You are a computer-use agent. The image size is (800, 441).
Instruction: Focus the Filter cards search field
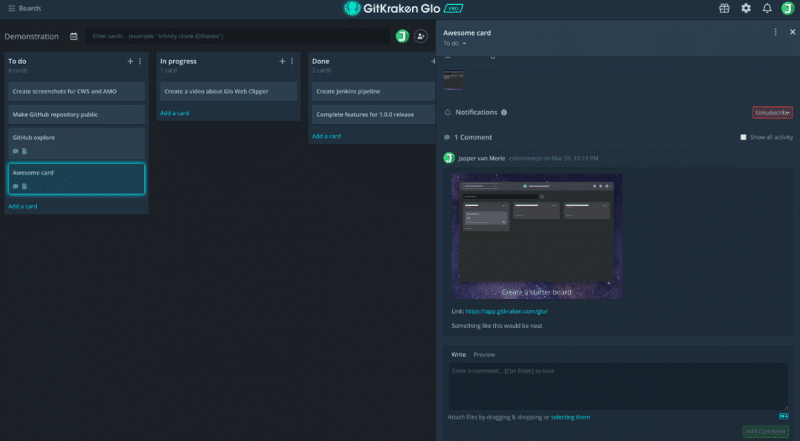pos(238,36)
